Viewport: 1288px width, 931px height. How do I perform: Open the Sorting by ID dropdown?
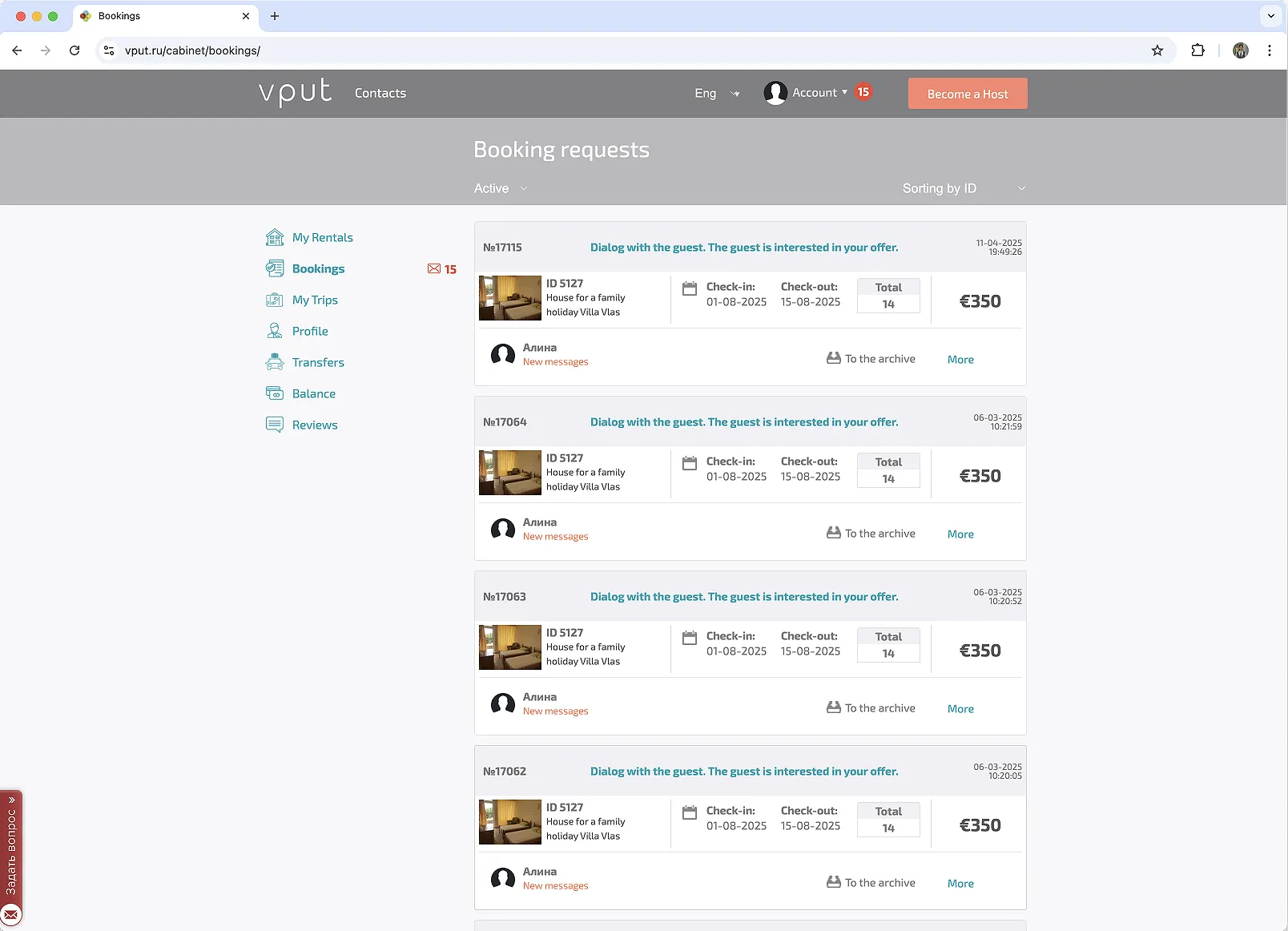(x=963, y=188)
